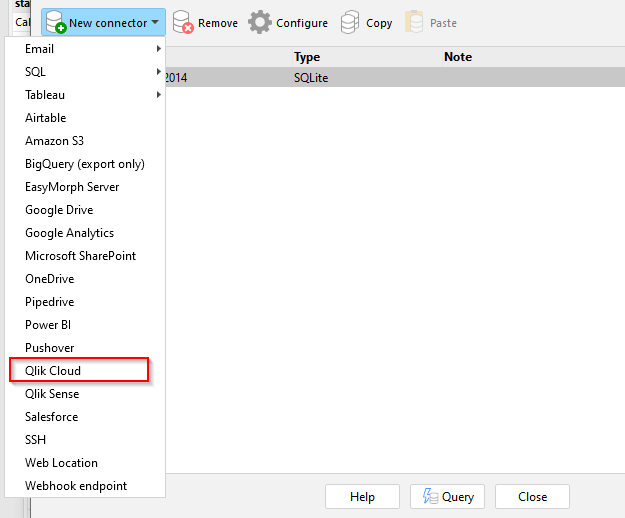Choose SSH connector

(x=85, y=440)
